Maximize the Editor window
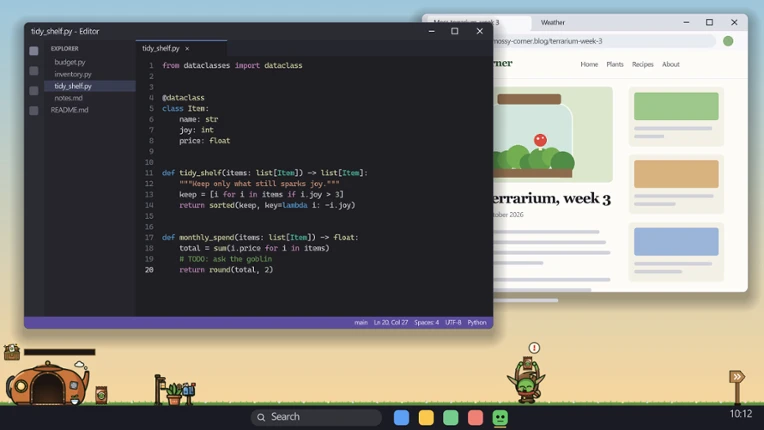The height and width of the screenshot is (430, 764). [x=455, y=31]
